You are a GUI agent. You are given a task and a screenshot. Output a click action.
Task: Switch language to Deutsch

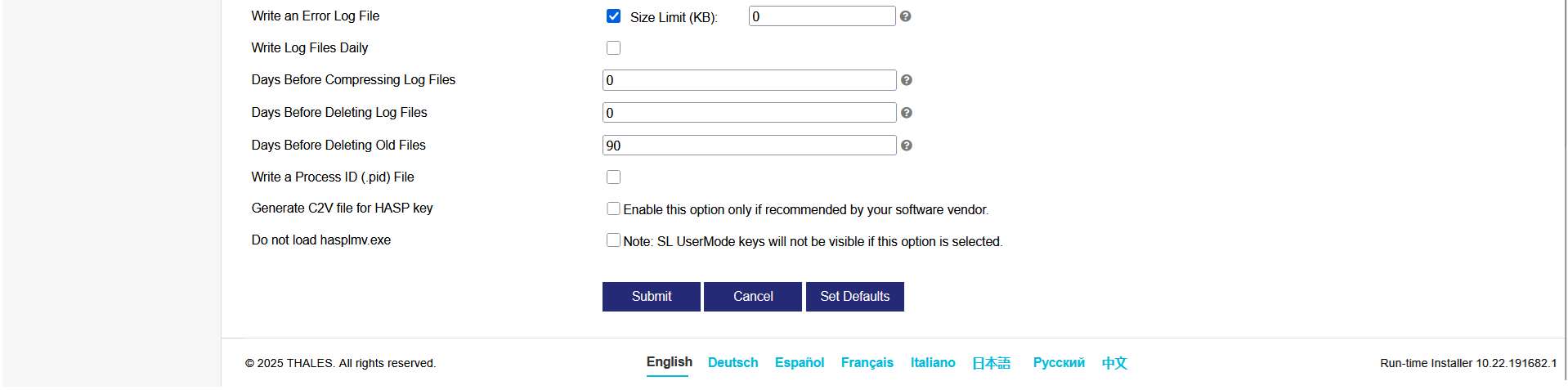(x=732, y=363)
